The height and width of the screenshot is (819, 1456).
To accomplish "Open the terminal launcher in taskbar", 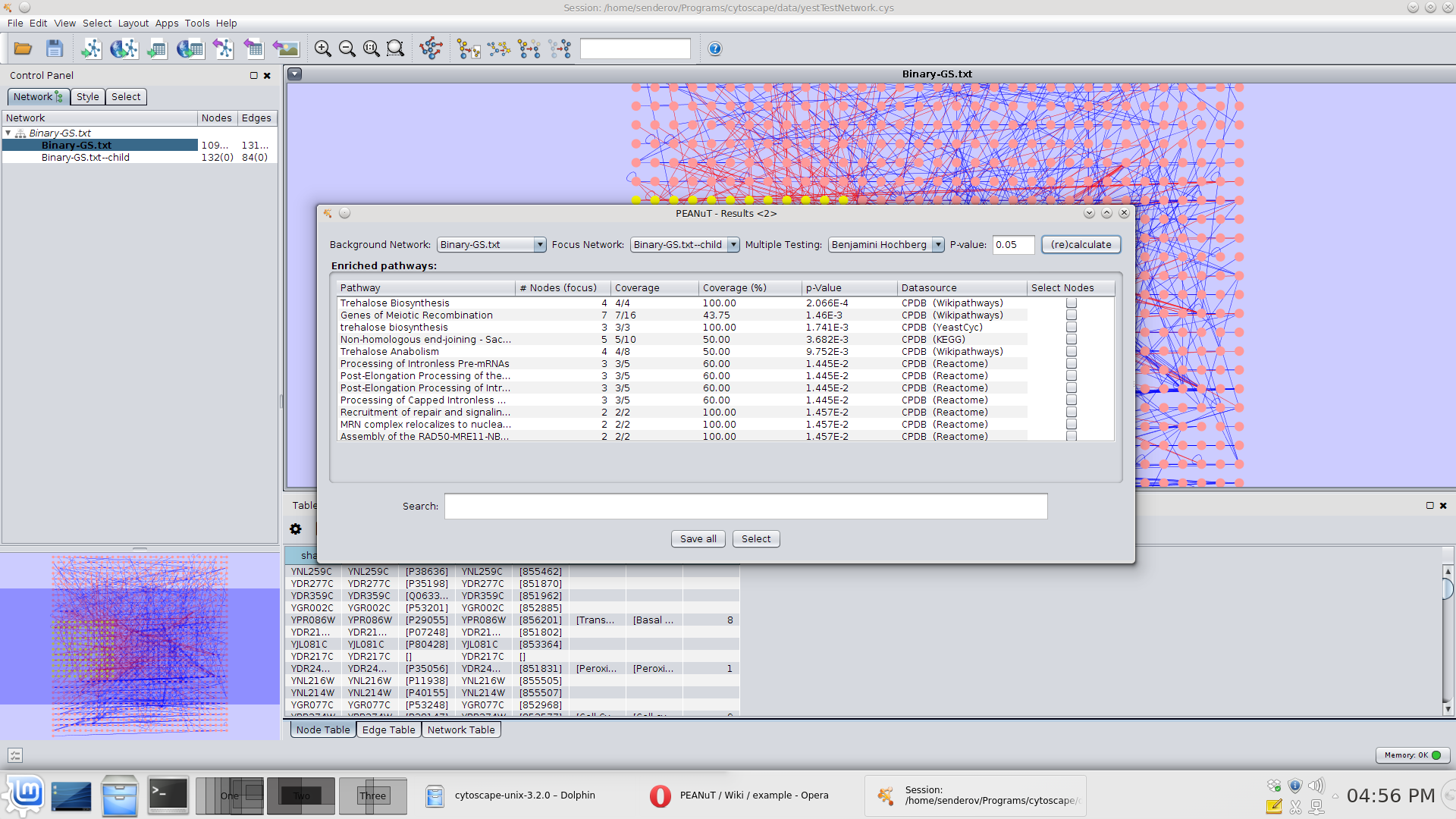I will click(168, 795).
